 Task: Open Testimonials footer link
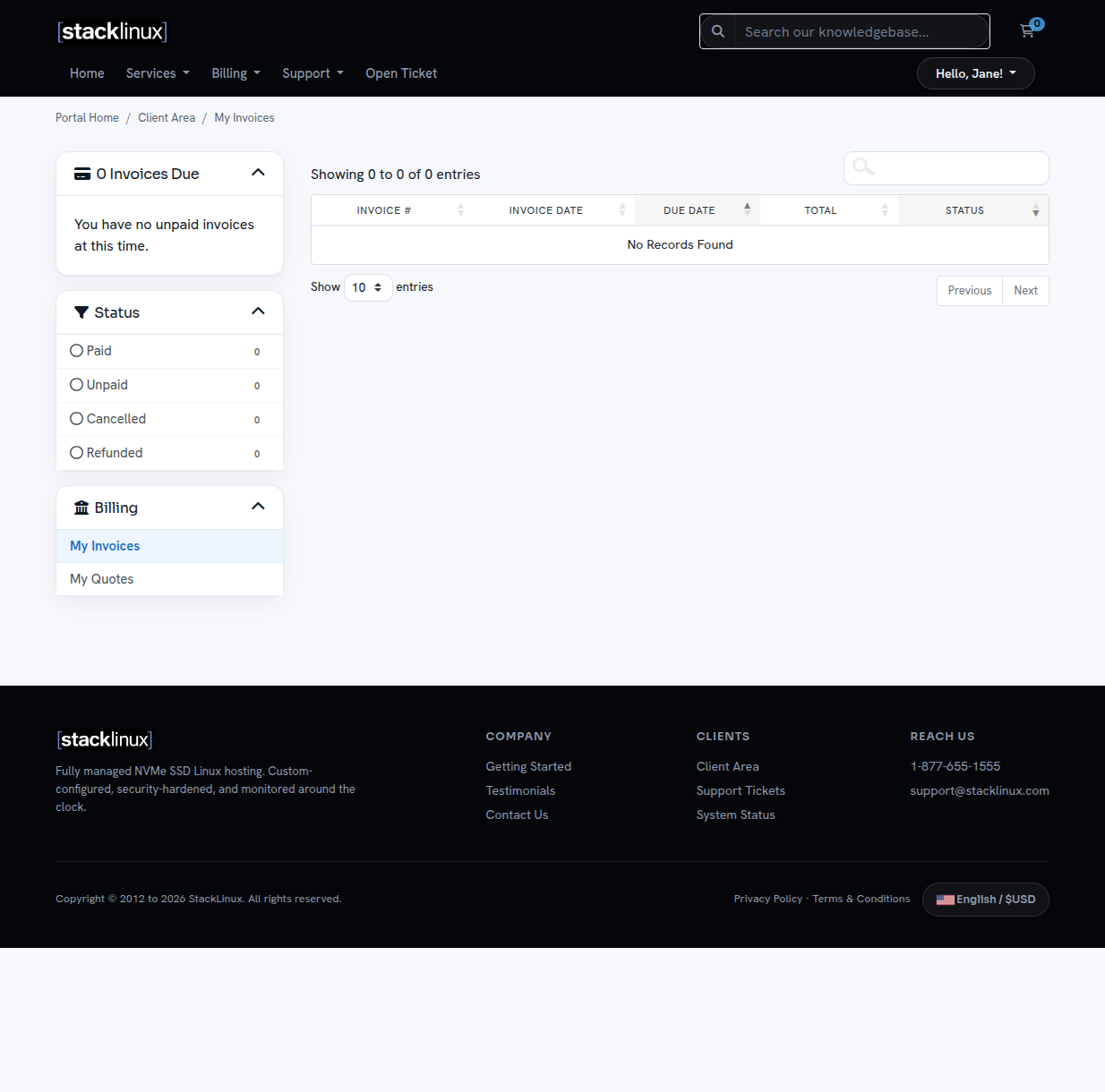pos(520,790)
